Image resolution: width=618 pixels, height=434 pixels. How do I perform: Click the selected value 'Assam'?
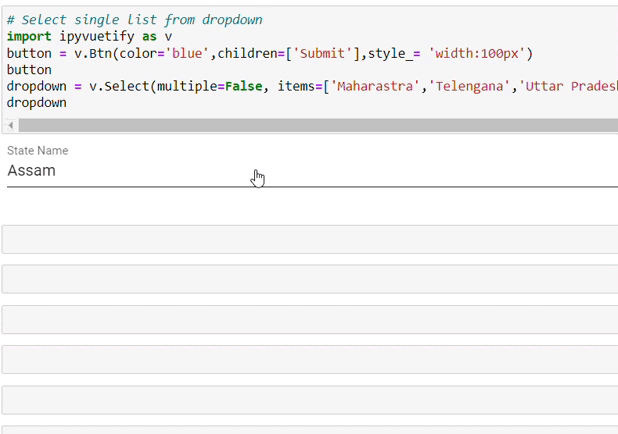coord(32,171)
